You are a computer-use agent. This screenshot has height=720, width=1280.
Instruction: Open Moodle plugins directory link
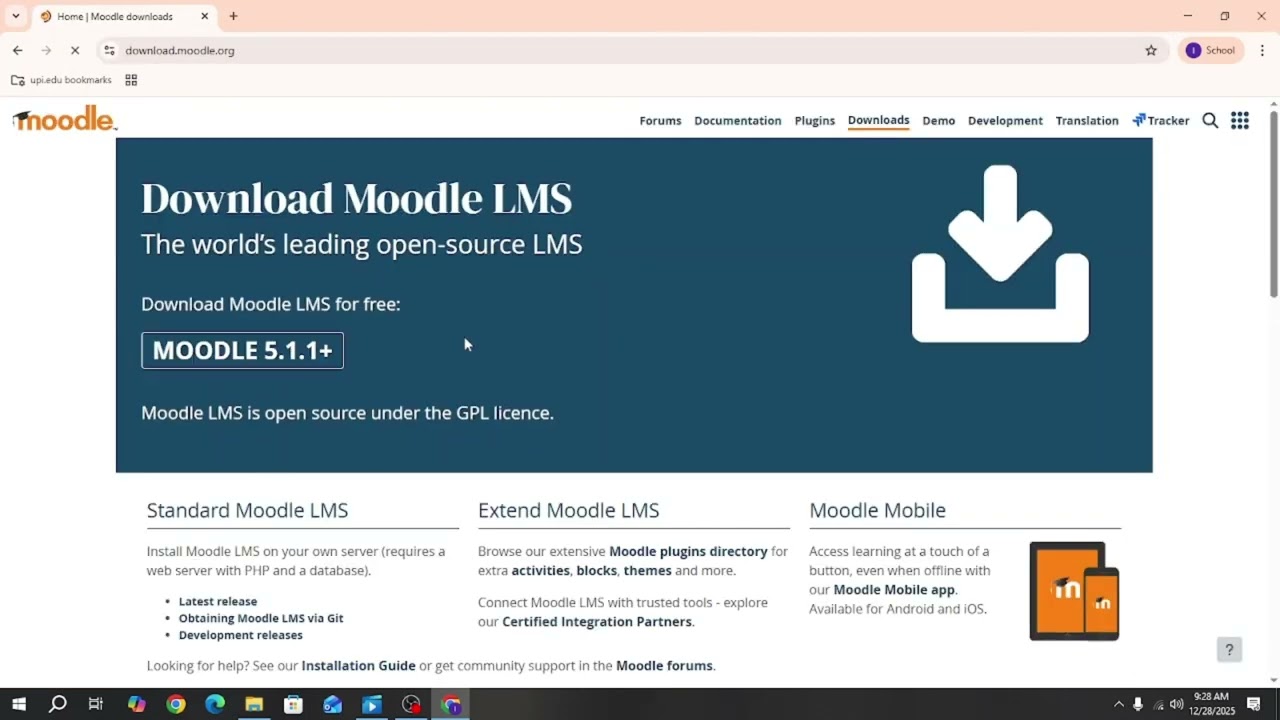688,551
